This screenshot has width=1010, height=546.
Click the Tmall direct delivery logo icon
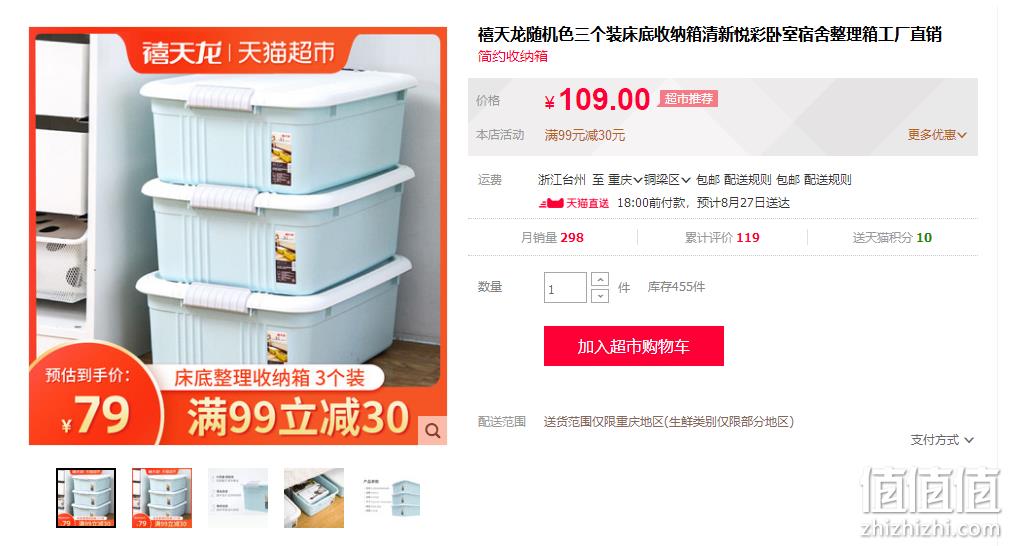573,203
